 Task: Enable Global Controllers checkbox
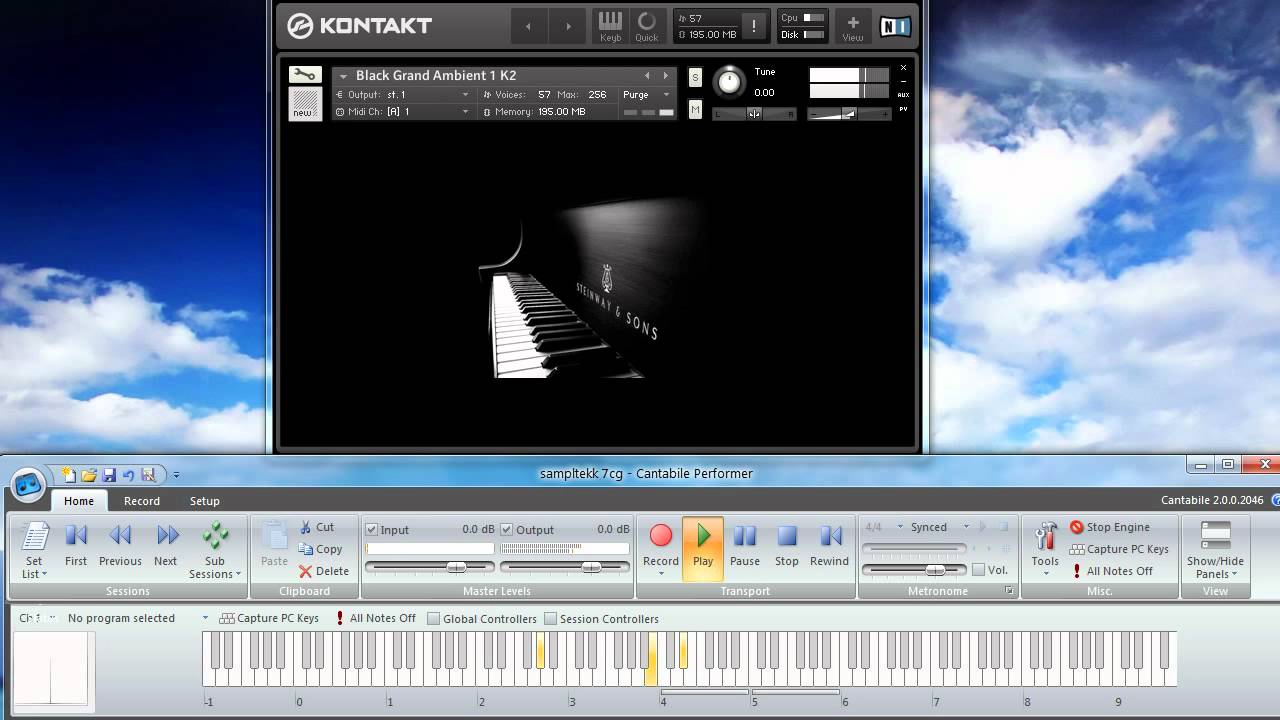click(434, 619)
